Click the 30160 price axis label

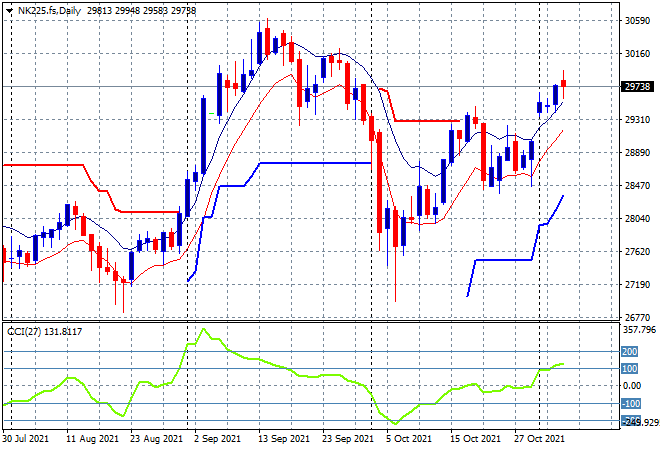tap(637, 54)
